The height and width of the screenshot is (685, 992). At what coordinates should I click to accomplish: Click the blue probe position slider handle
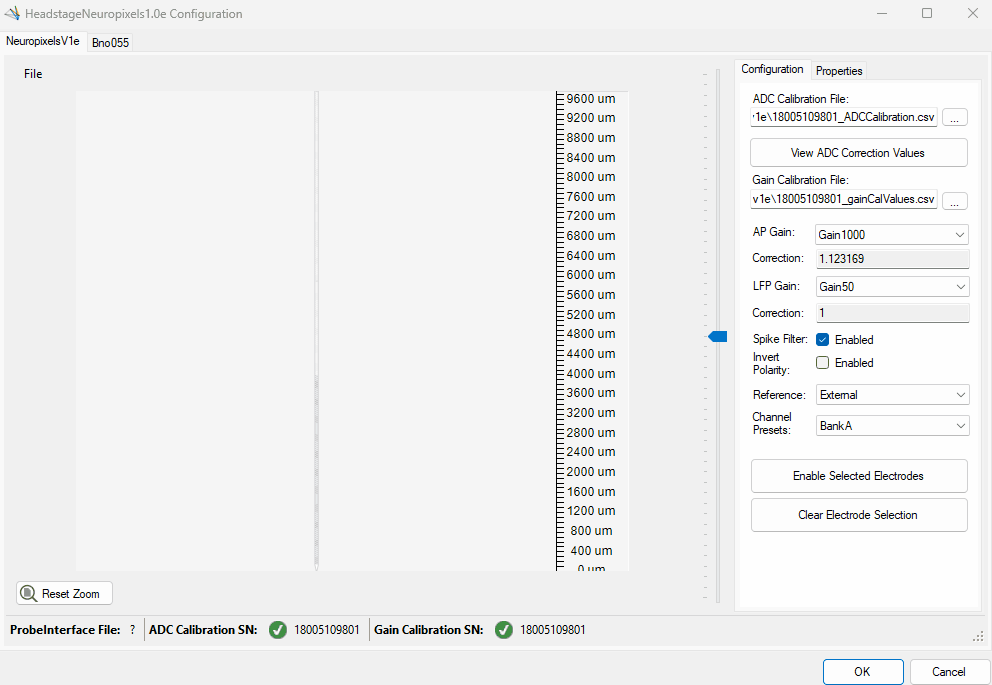coord(717,337)
